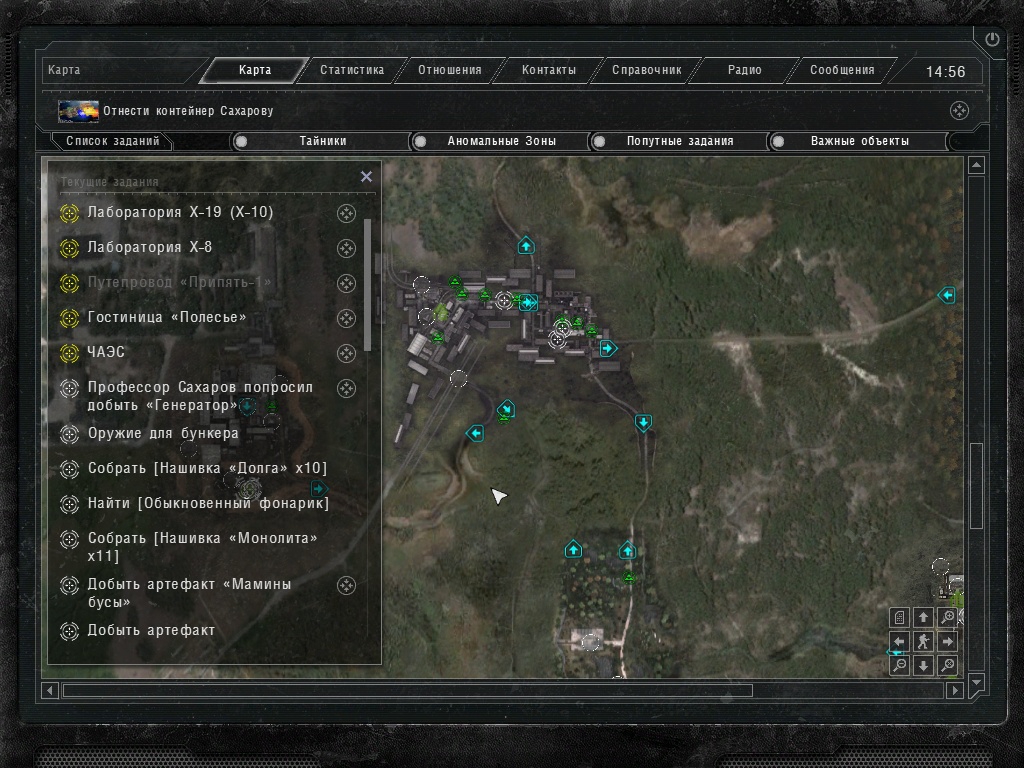Close the Текущие задания panel
This screenshot has height=768, width=1024.
pyautogui.click(x=366, y=176)
